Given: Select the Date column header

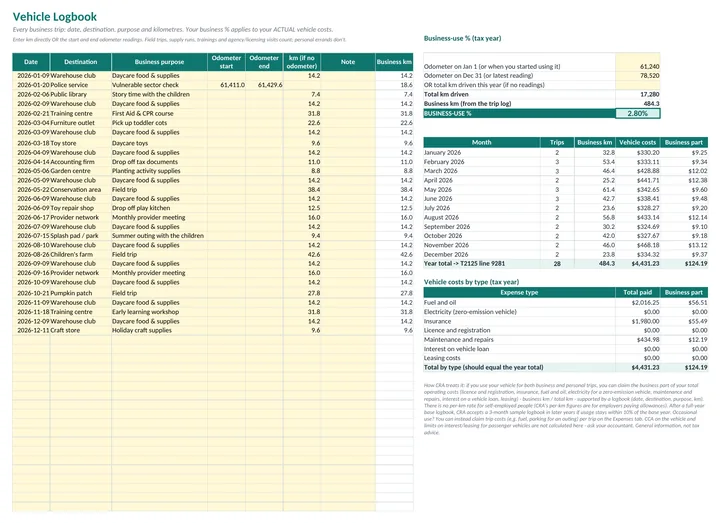Looking at the screenshot, I should [x=31, y=62].
